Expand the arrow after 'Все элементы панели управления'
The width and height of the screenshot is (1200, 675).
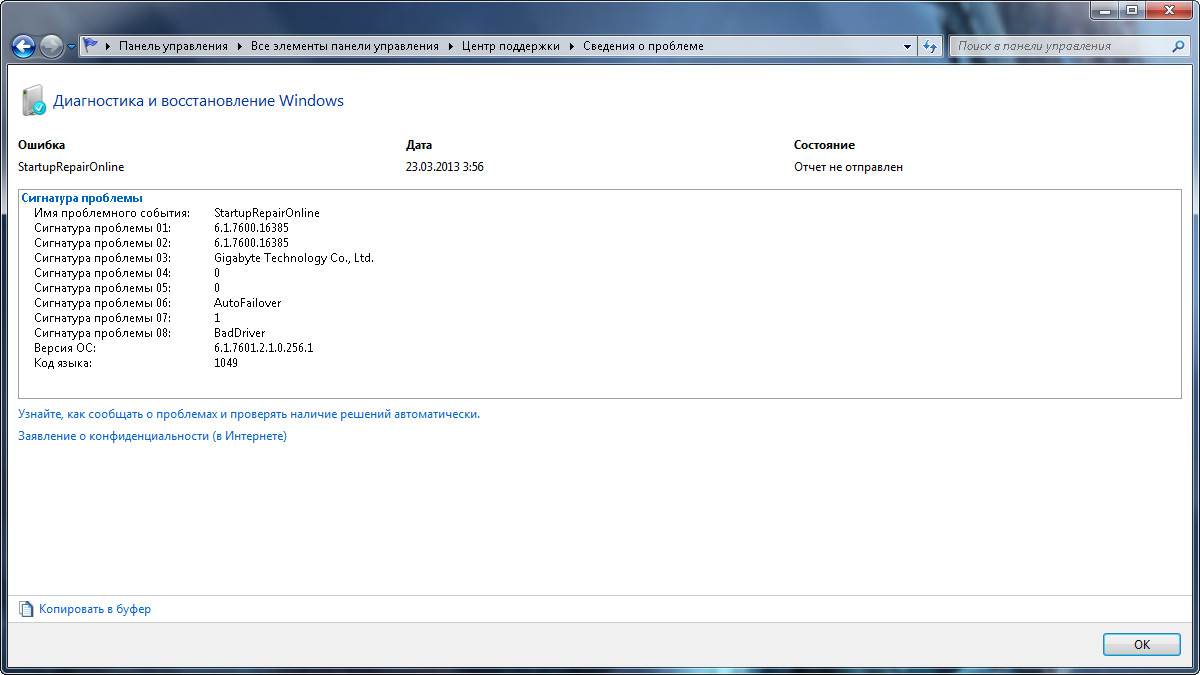pos(451,46)
